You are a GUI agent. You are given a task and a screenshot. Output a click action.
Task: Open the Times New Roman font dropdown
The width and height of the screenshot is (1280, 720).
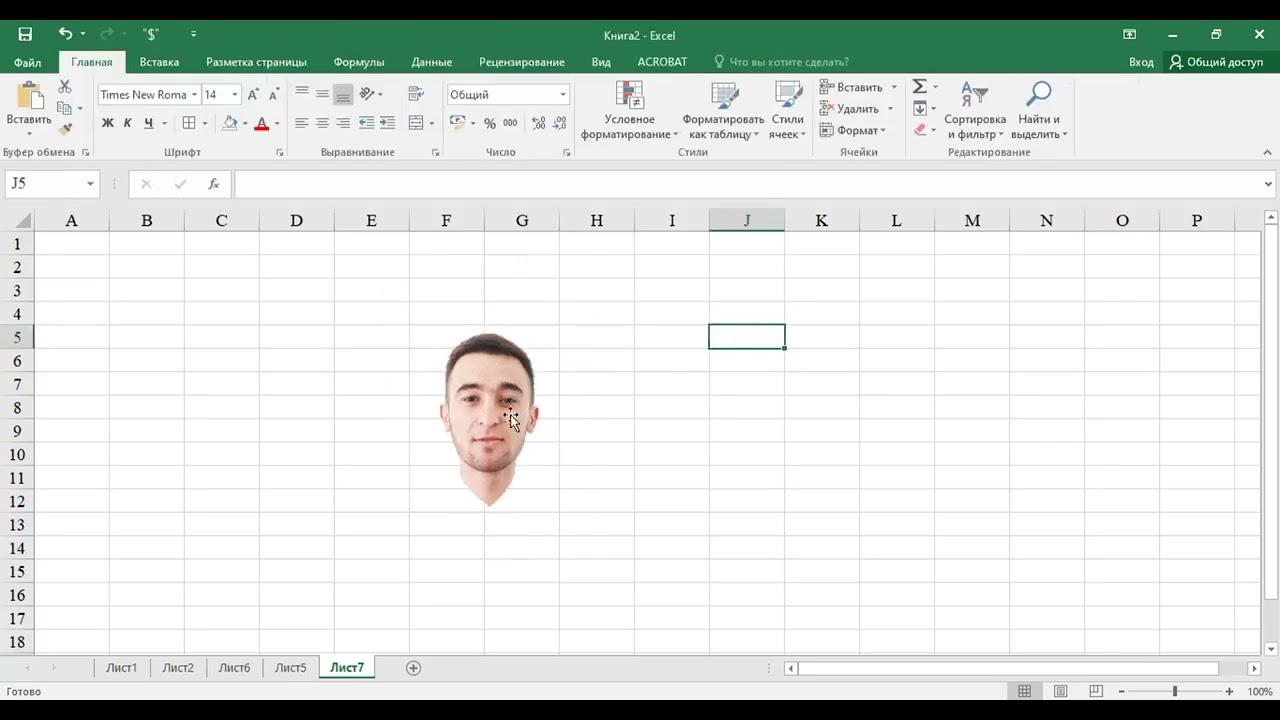(x=194, y=95)
